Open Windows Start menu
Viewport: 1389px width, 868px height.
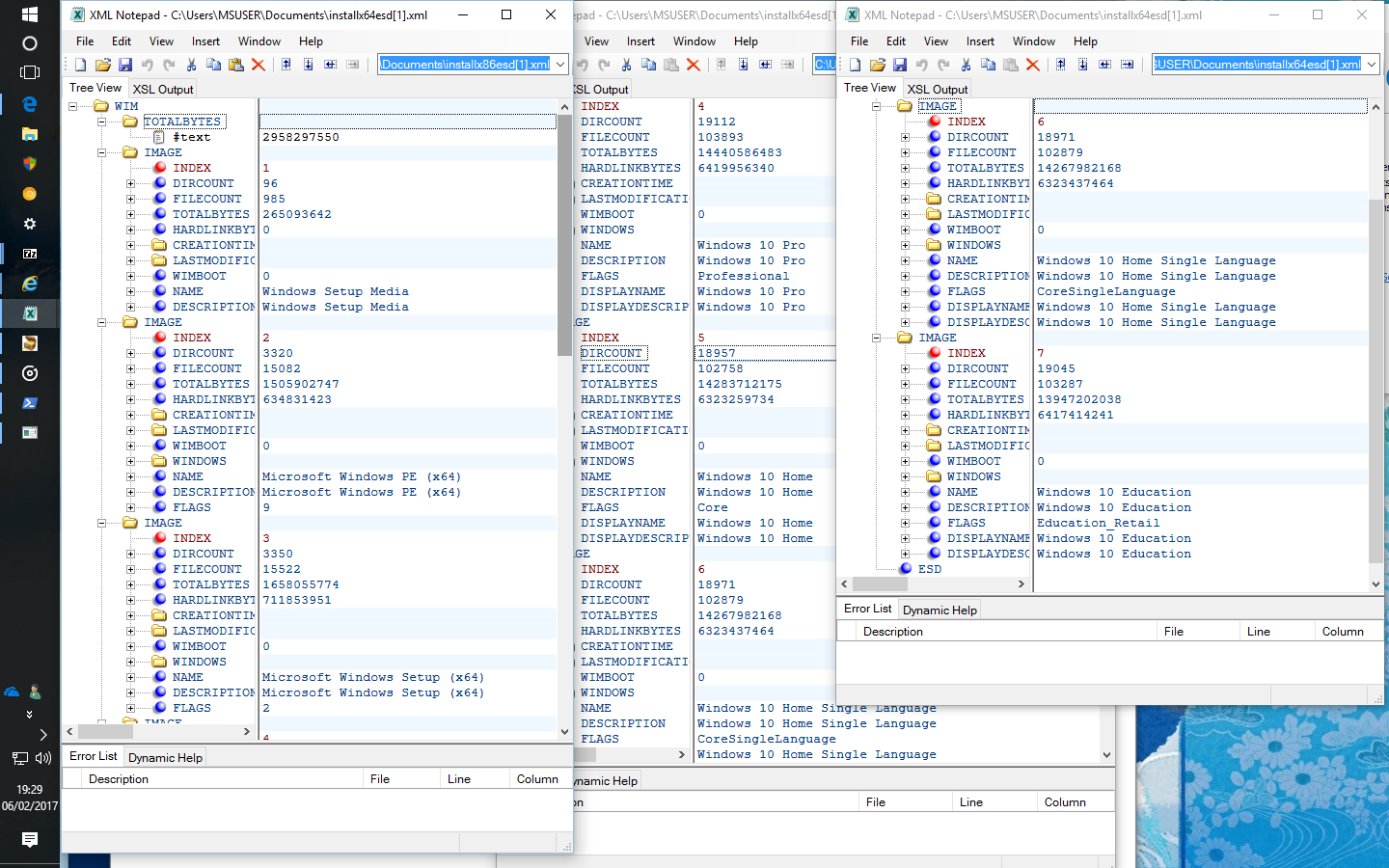point(30,14)
